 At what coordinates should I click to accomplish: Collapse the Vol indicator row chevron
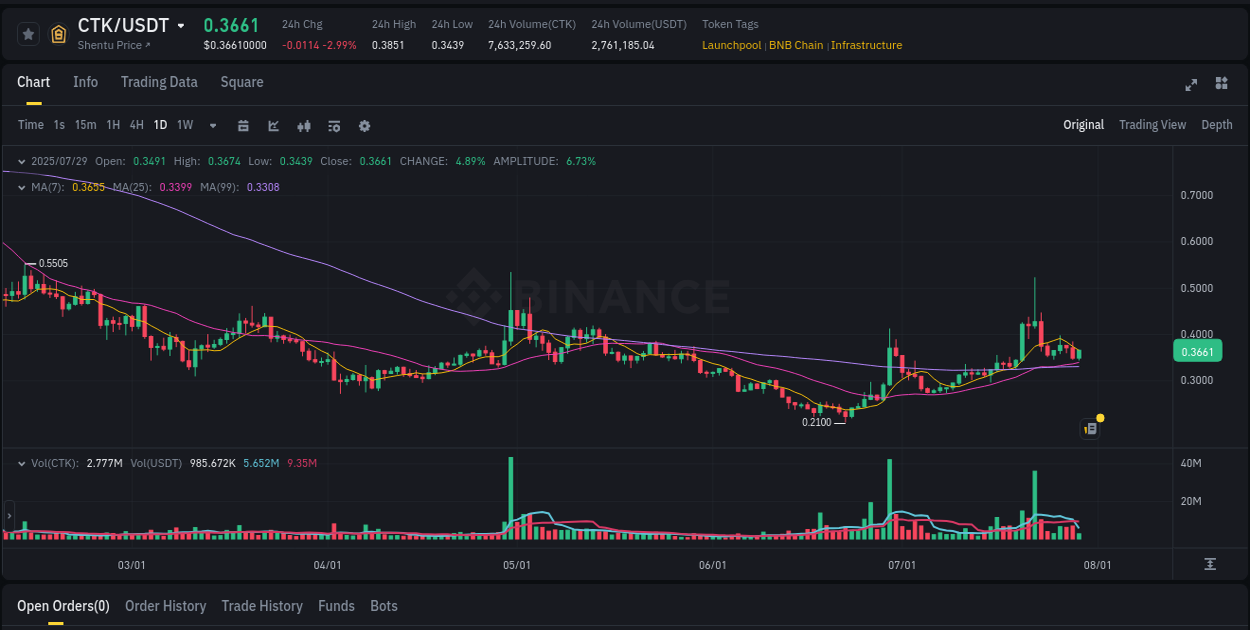coord(22,462)
